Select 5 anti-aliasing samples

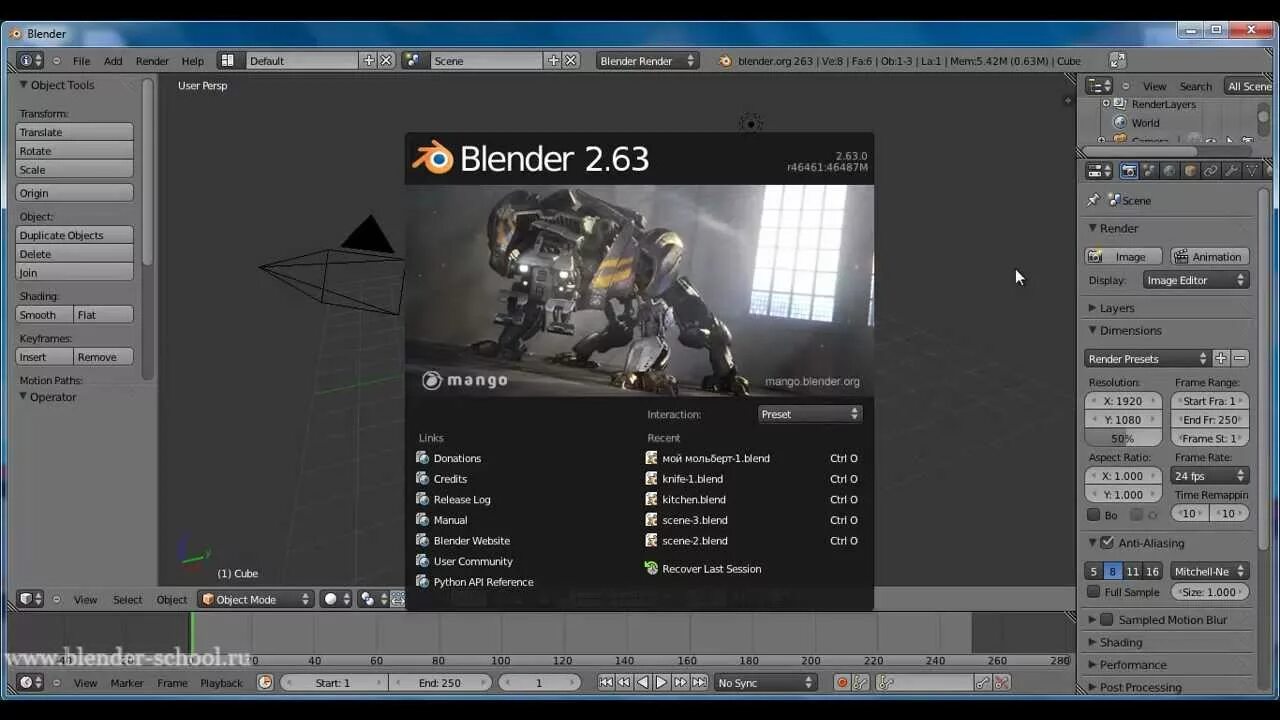[1094, 572]
